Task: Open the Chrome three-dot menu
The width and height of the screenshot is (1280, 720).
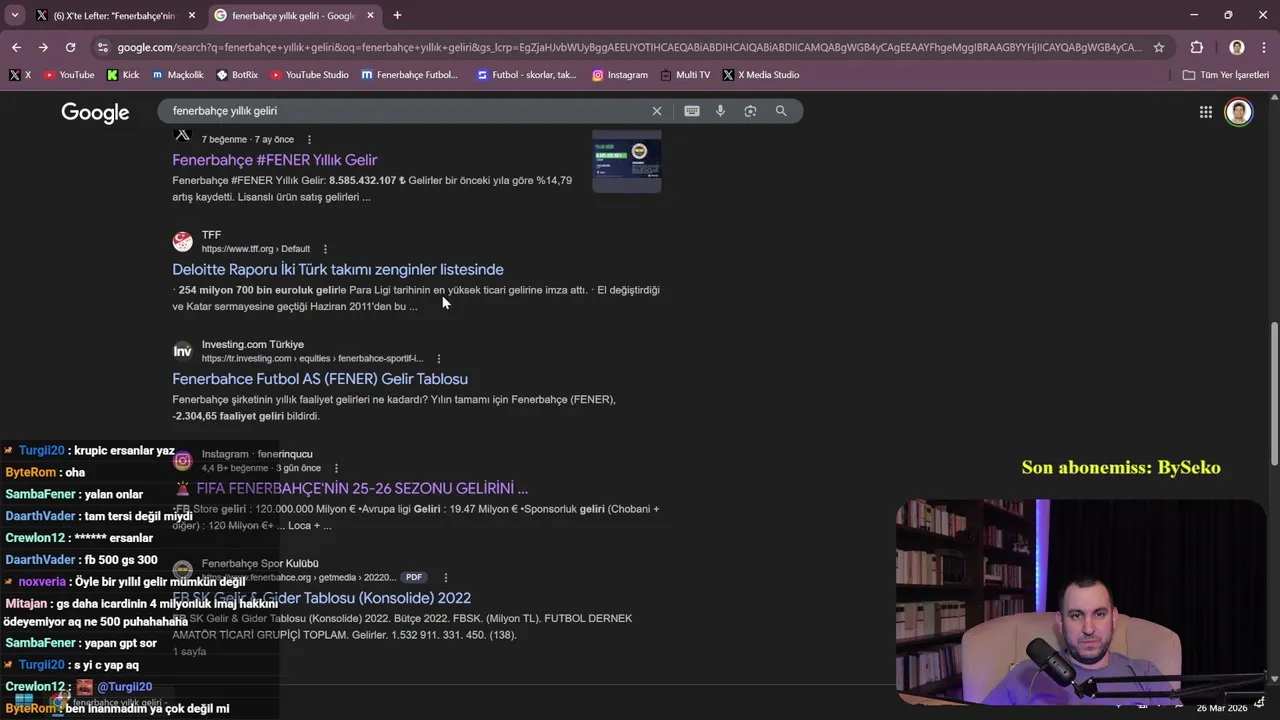Action: coord(1264,47)
